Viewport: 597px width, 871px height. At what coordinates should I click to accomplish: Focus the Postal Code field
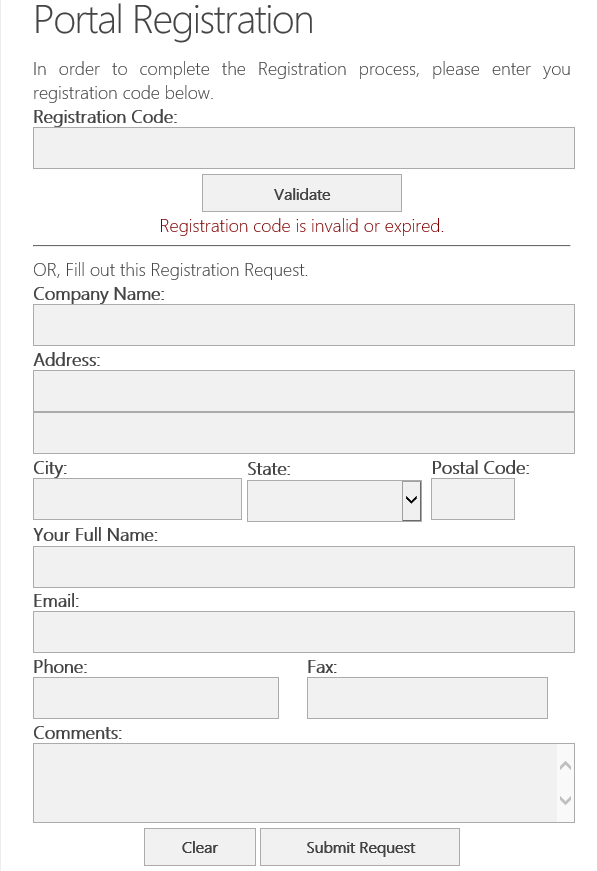473,499
